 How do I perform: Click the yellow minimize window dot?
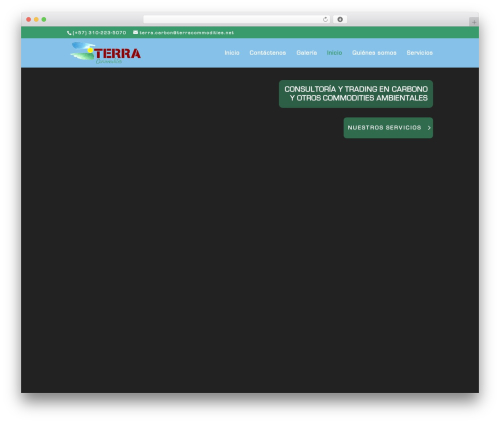pos(36,19)
